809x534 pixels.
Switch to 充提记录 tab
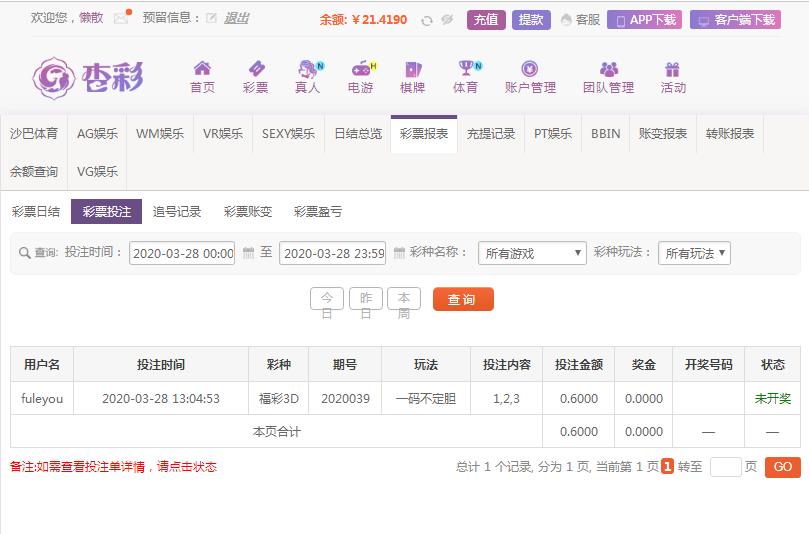pos(491,134)
